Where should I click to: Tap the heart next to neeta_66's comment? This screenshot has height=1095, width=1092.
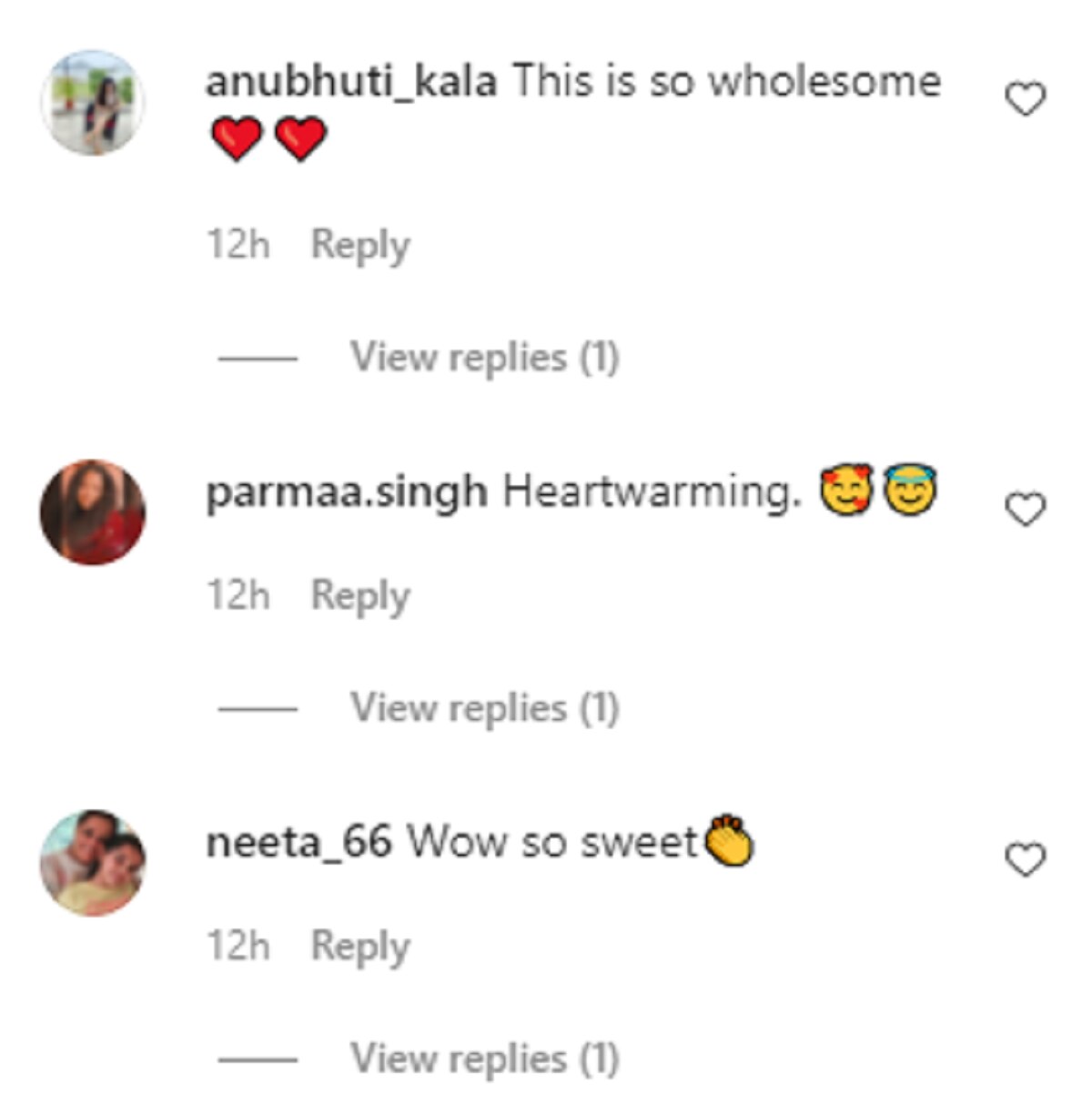point(1025,859)
